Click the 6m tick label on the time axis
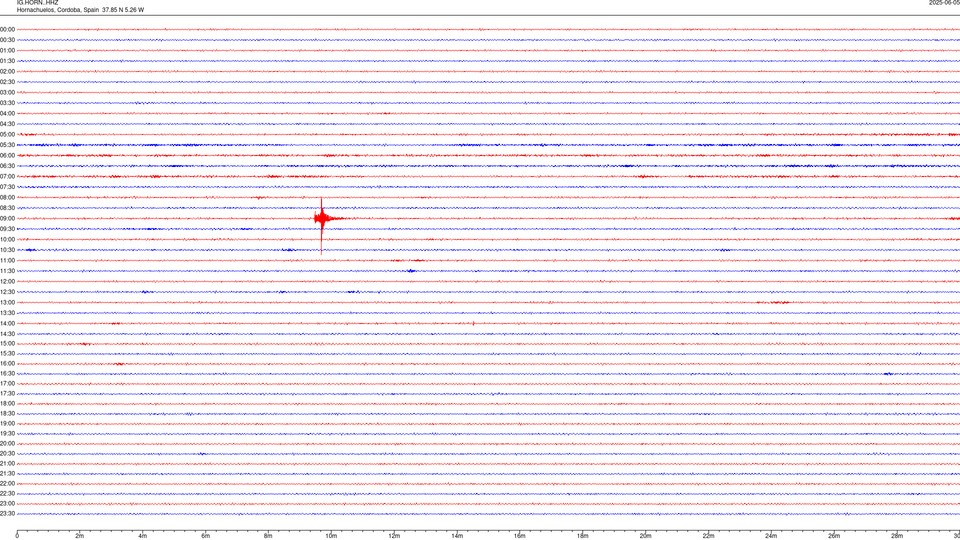Image resolution: width=960 pixels, height=540 pixels. coord(206,536)
